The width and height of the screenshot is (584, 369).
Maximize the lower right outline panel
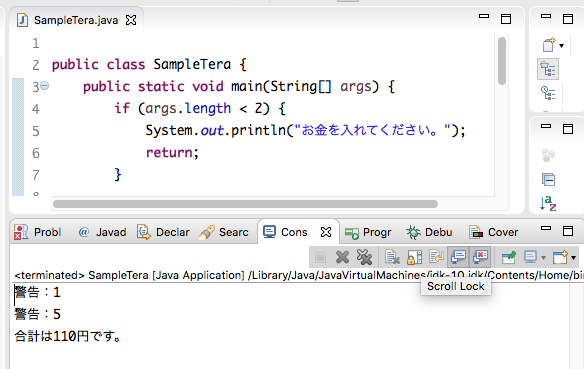(568, 128)
